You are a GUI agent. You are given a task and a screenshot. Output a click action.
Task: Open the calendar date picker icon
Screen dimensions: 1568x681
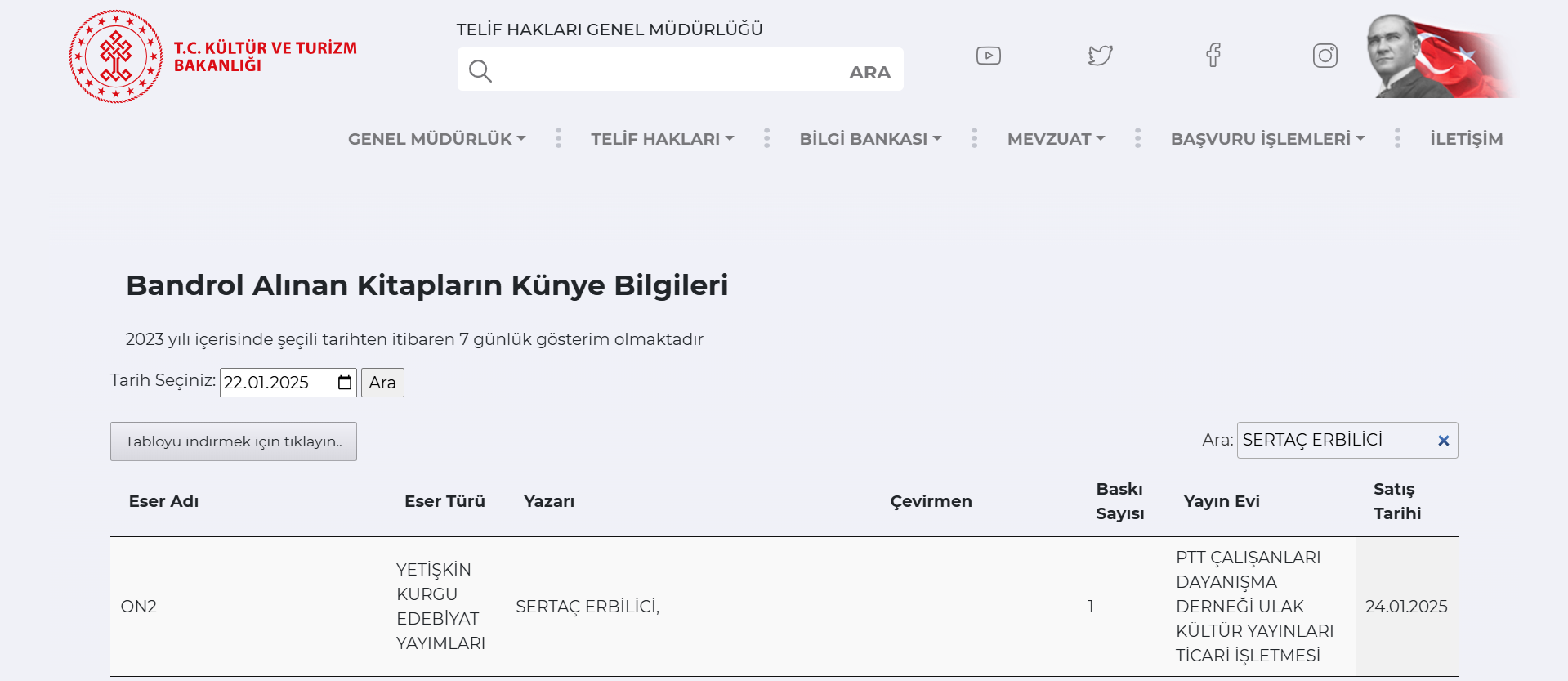(x=345, y=383)
